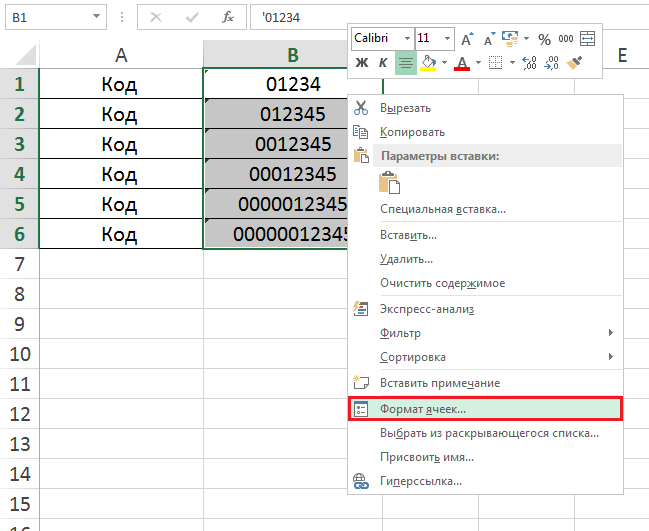The image size is (649, 531).
Task: Expand the accounting format dropdown arrow
Action: (526, 38)
